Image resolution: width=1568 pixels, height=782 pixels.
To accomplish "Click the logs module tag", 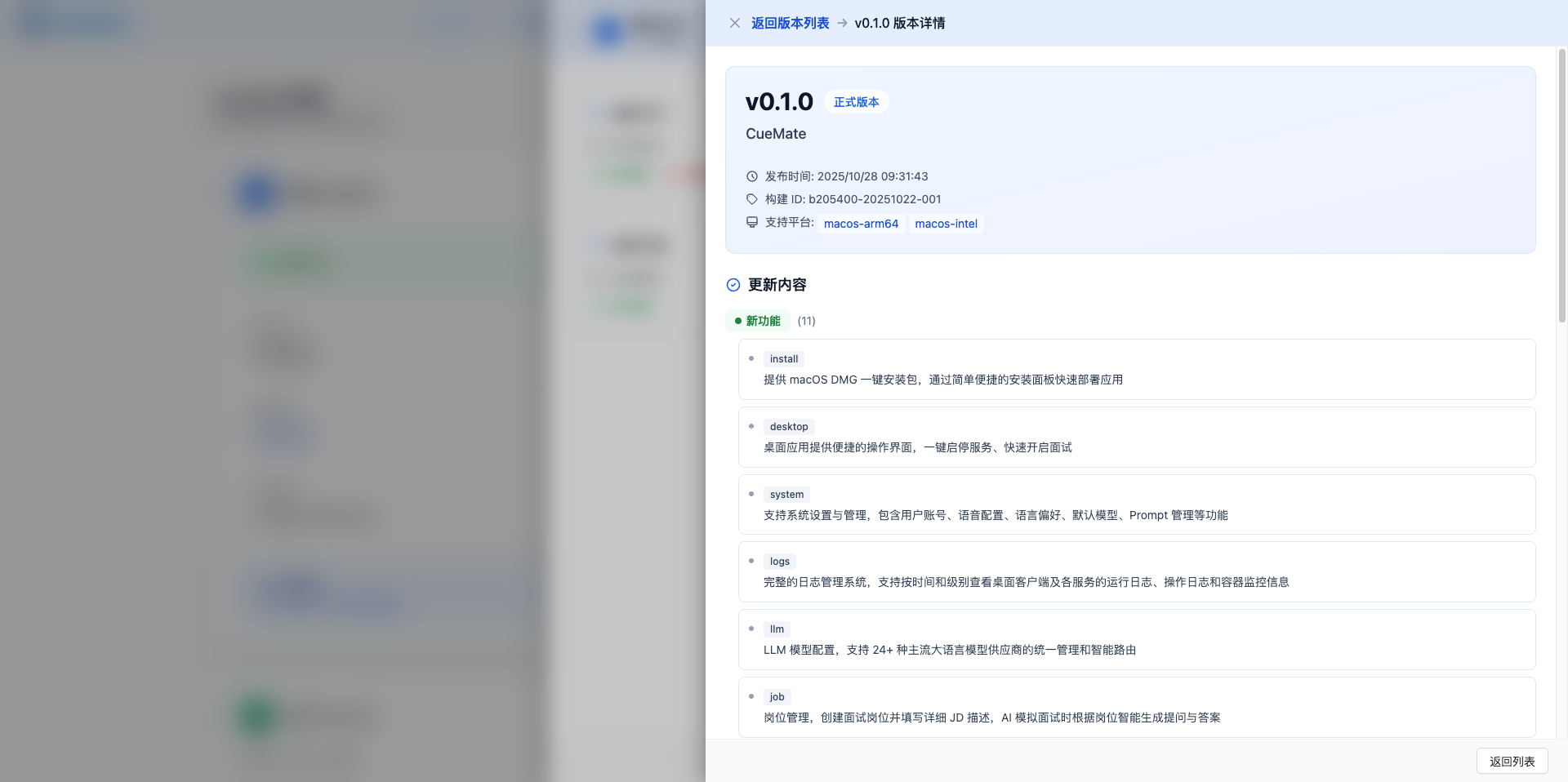I will pyautogui.click(x=779, y=562).
